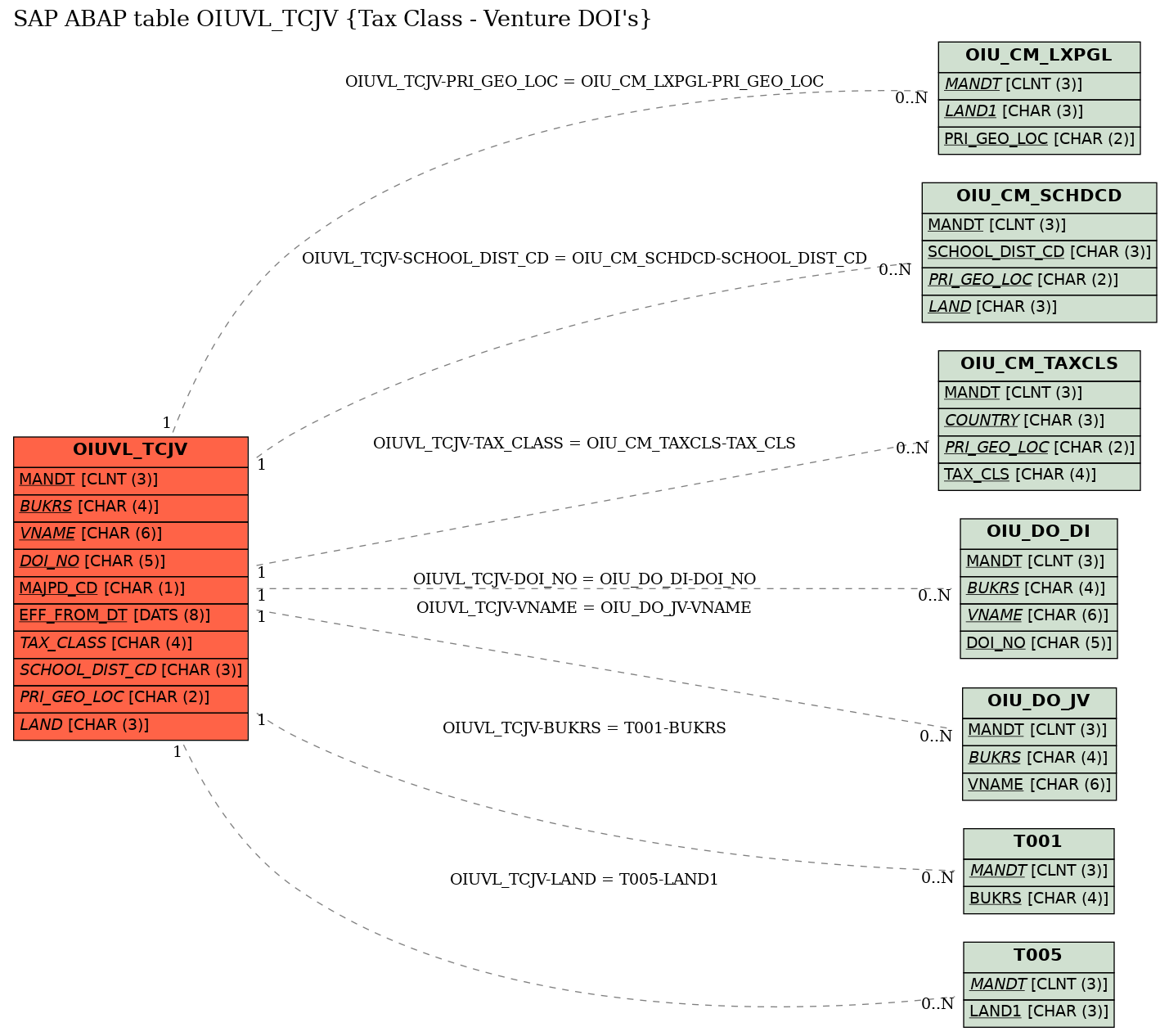
Task: Click the DOI_NO = OIU_DO_DI-DOI_NO label
Action: (x=584, y=579)
